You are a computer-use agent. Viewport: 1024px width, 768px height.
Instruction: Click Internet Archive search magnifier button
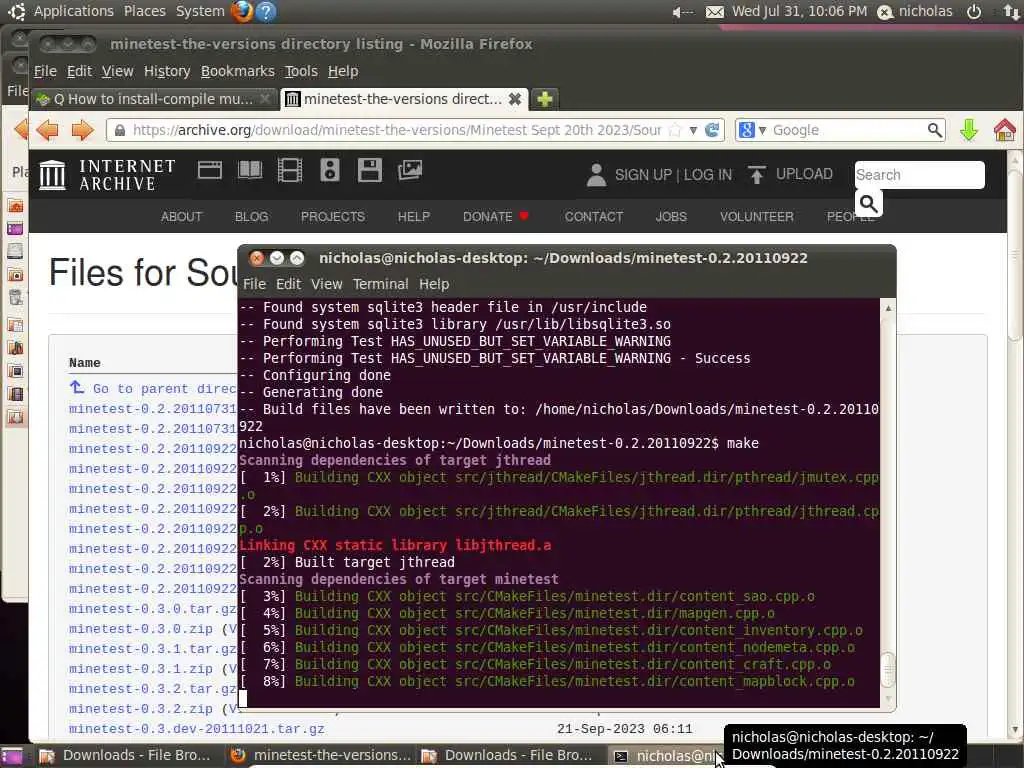tap(869, 204)
